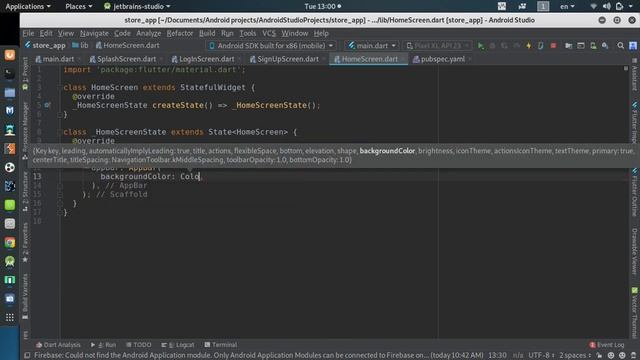The height and width of the screenshot is (360, 640).
Task: Open the Tools menu
Action: point(247,33)
